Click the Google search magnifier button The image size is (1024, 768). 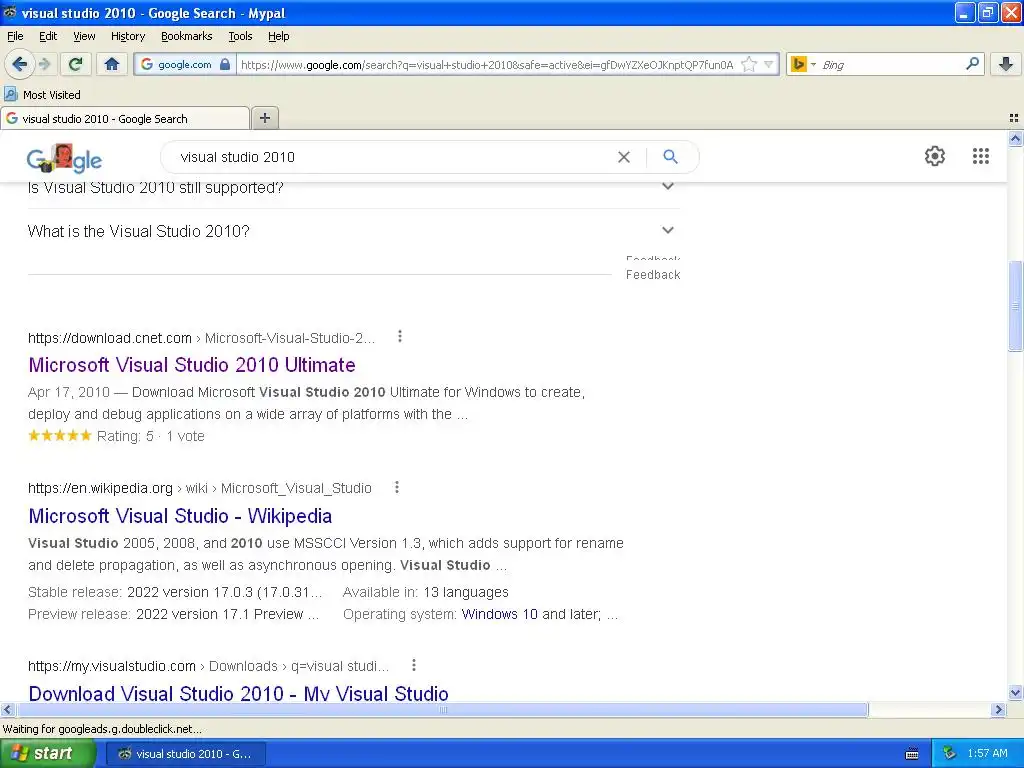pyautogui.click(x=670, y=157)
